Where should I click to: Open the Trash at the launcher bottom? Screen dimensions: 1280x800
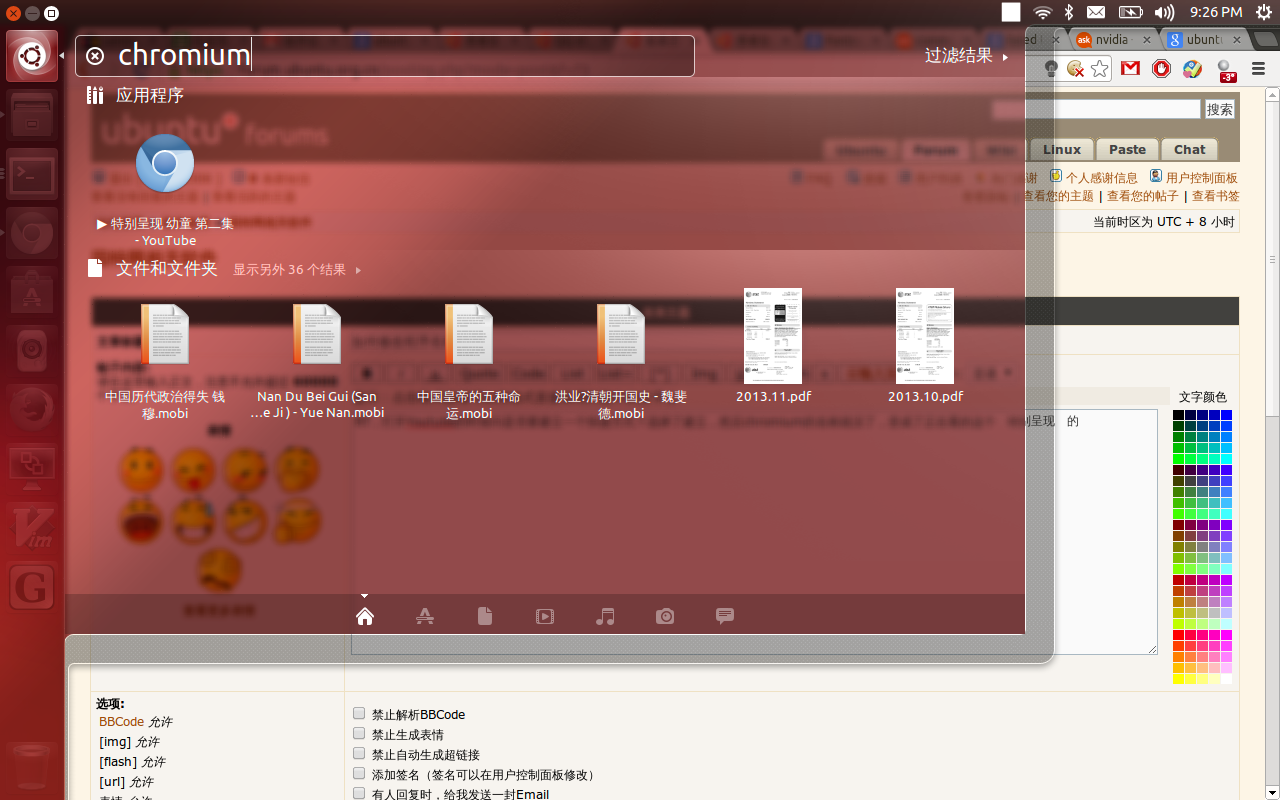click(32, 768)
